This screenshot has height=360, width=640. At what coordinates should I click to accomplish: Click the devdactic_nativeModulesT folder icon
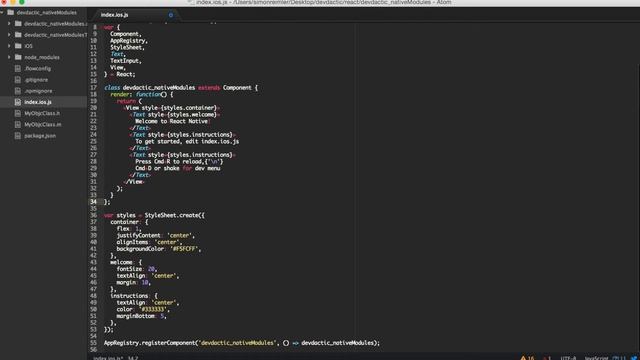pyautogui.click(x=18, y=35)
